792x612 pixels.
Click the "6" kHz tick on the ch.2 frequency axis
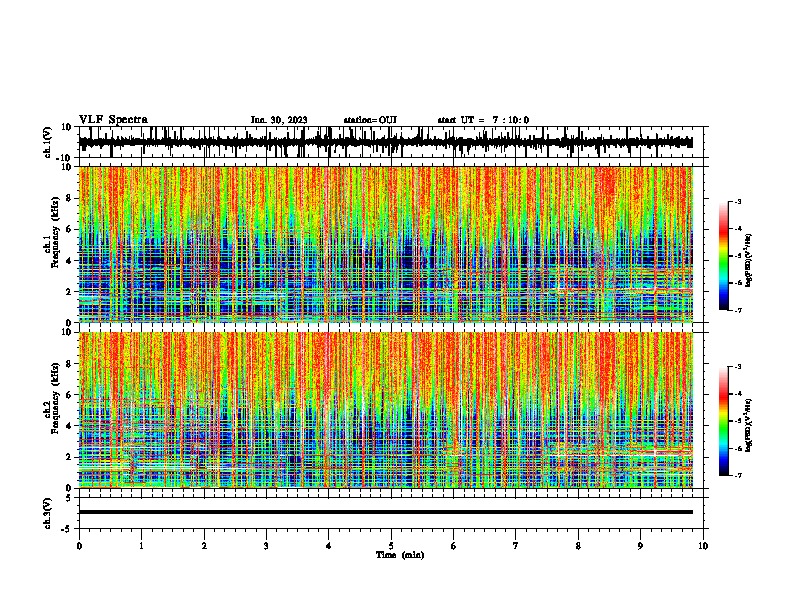pos(69,395)
